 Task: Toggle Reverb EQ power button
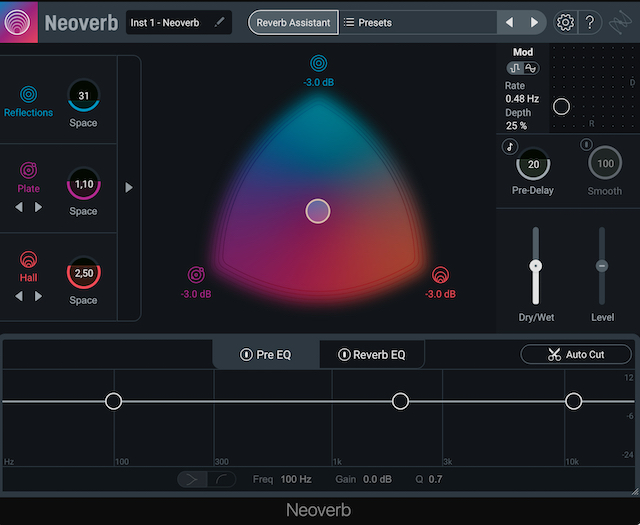tap(344, 355)
